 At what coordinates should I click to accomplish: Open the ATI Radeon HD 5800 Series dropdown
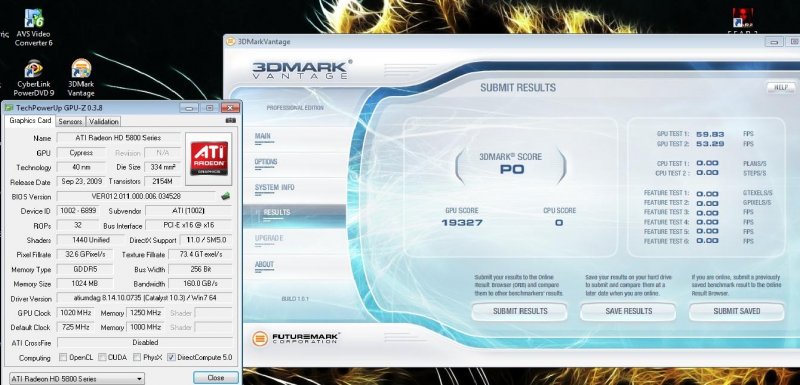[77, 379]
